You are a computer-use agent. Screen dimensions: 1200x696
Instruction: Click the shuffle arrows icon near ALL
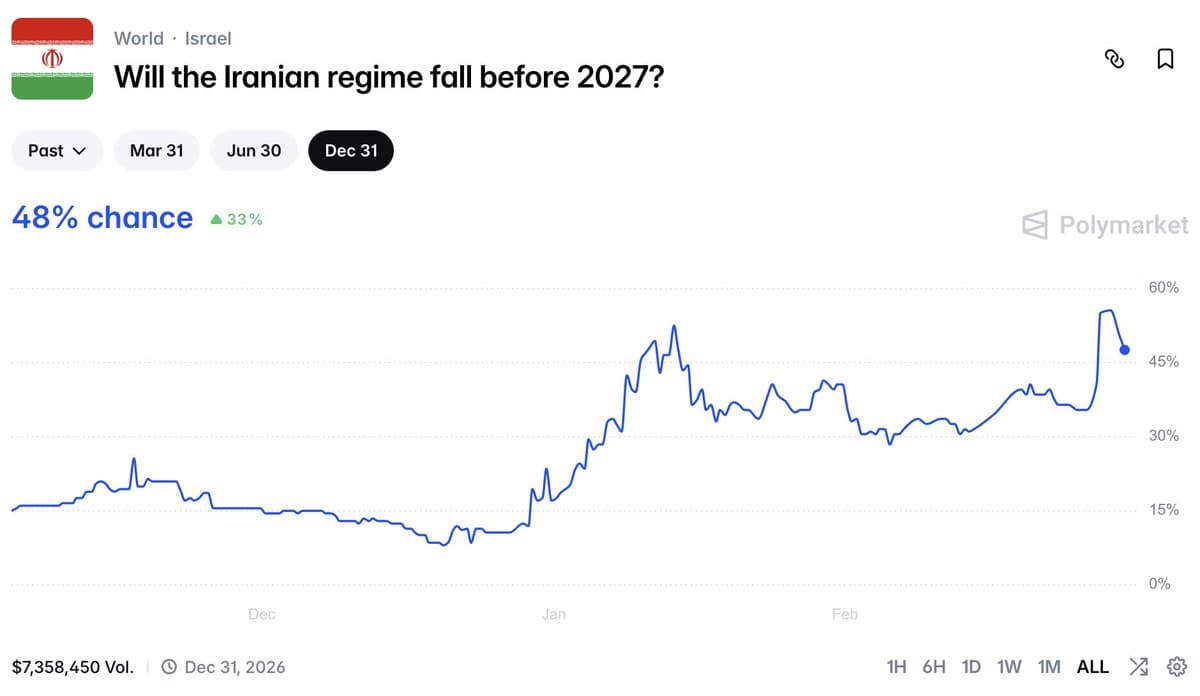pos(1138,666)
